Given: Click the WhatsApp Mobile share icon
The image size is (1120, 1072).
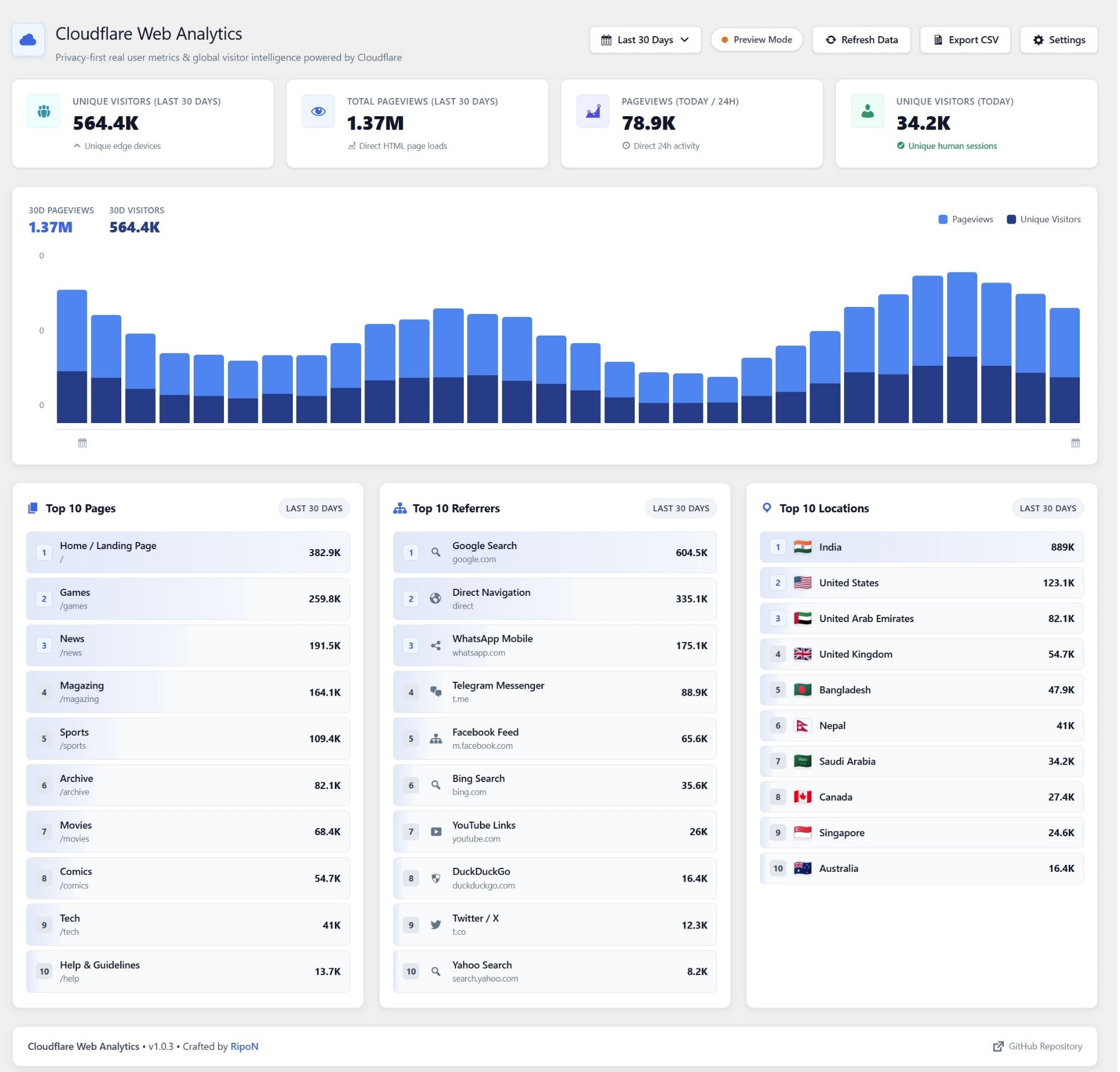Looking at the screenshot, I should coord(436,645).
